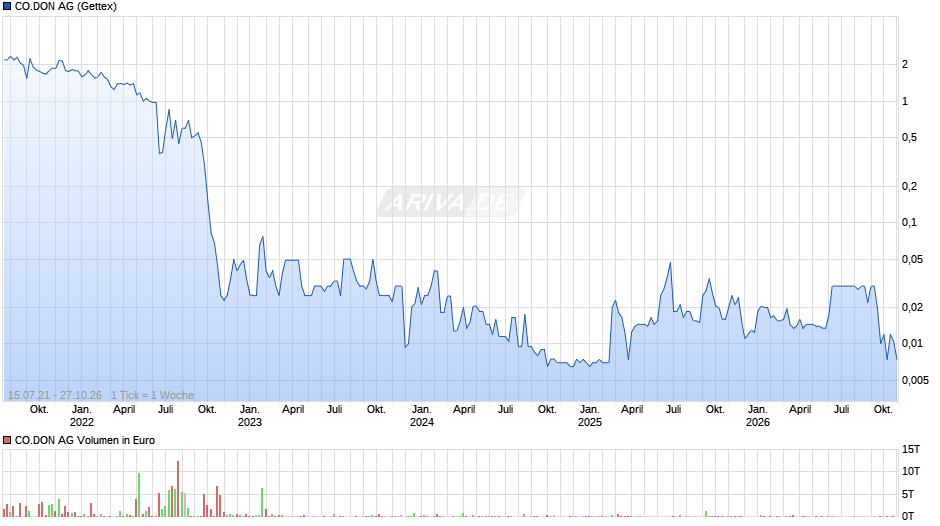Click the volume axis label '10T'

tap(911, 471)
